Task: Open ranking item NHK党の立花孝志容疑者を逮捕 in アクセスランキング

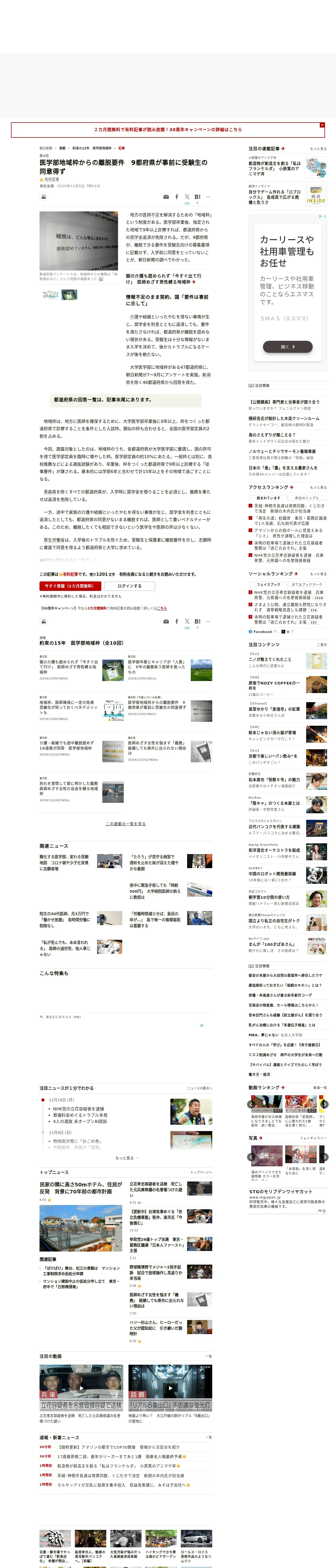Action: 289,558
